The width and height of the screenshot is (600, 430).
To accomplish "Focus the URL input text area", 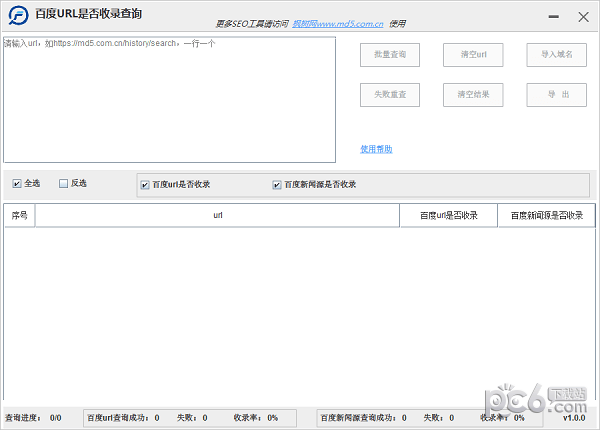I will pyautogui.click(x=169, y=100).
